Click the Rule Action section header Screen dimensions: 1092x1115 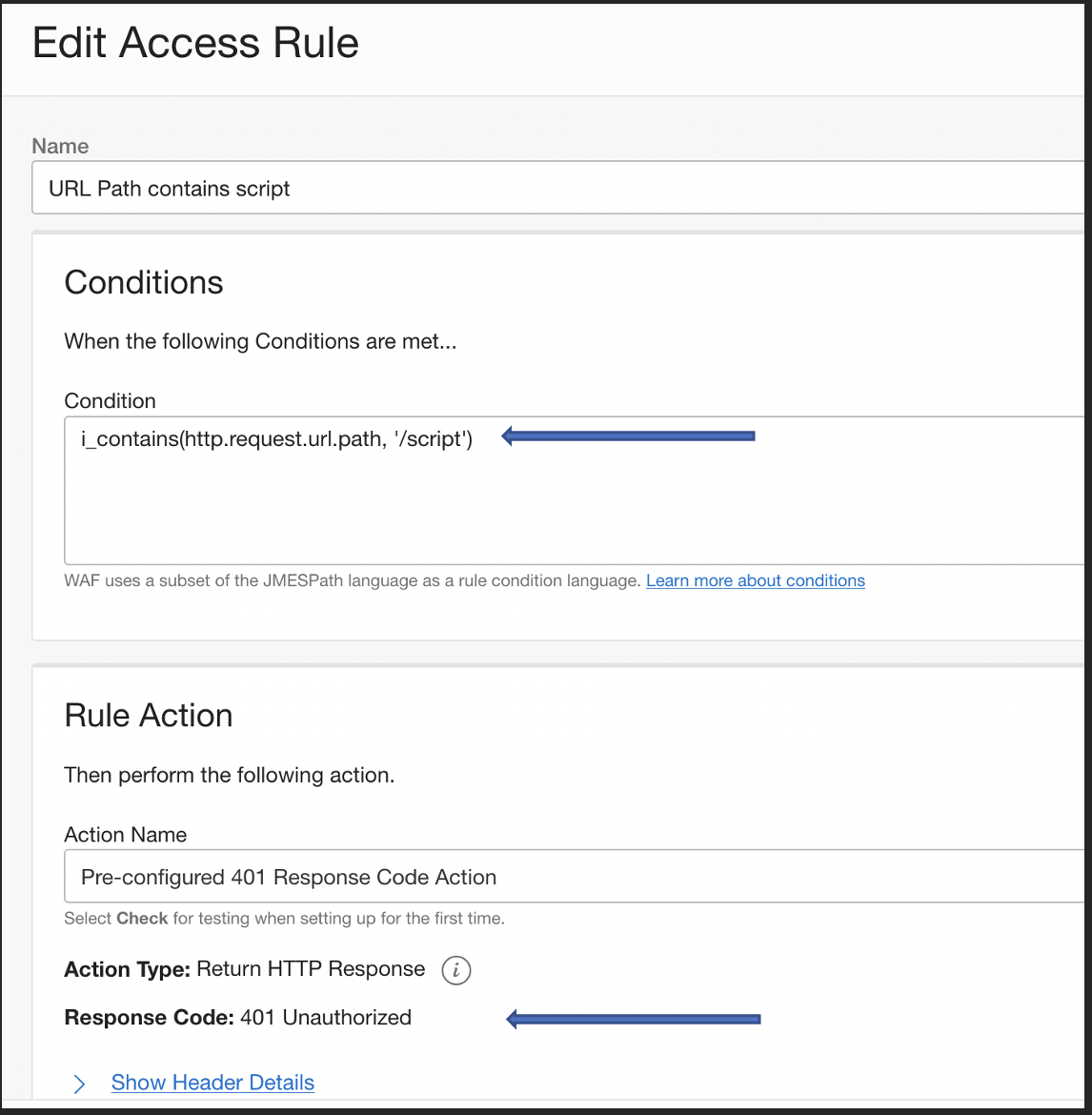tap(148, 715)
